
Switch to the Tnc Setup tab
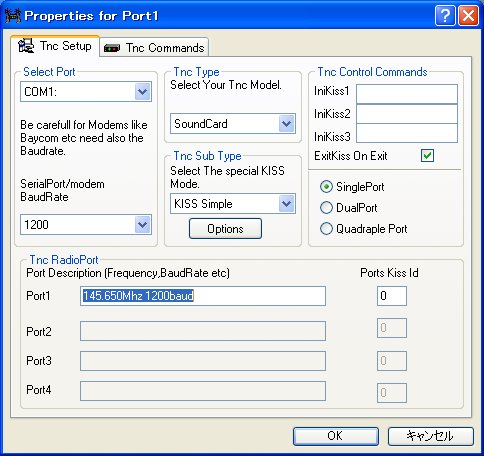[55, 46]
